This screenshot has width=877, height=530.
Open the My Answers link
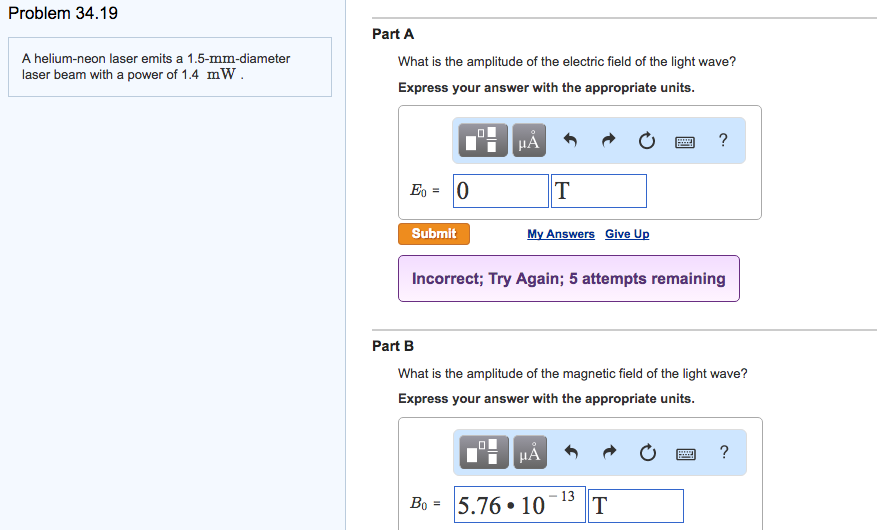click(x=561, y=234)
